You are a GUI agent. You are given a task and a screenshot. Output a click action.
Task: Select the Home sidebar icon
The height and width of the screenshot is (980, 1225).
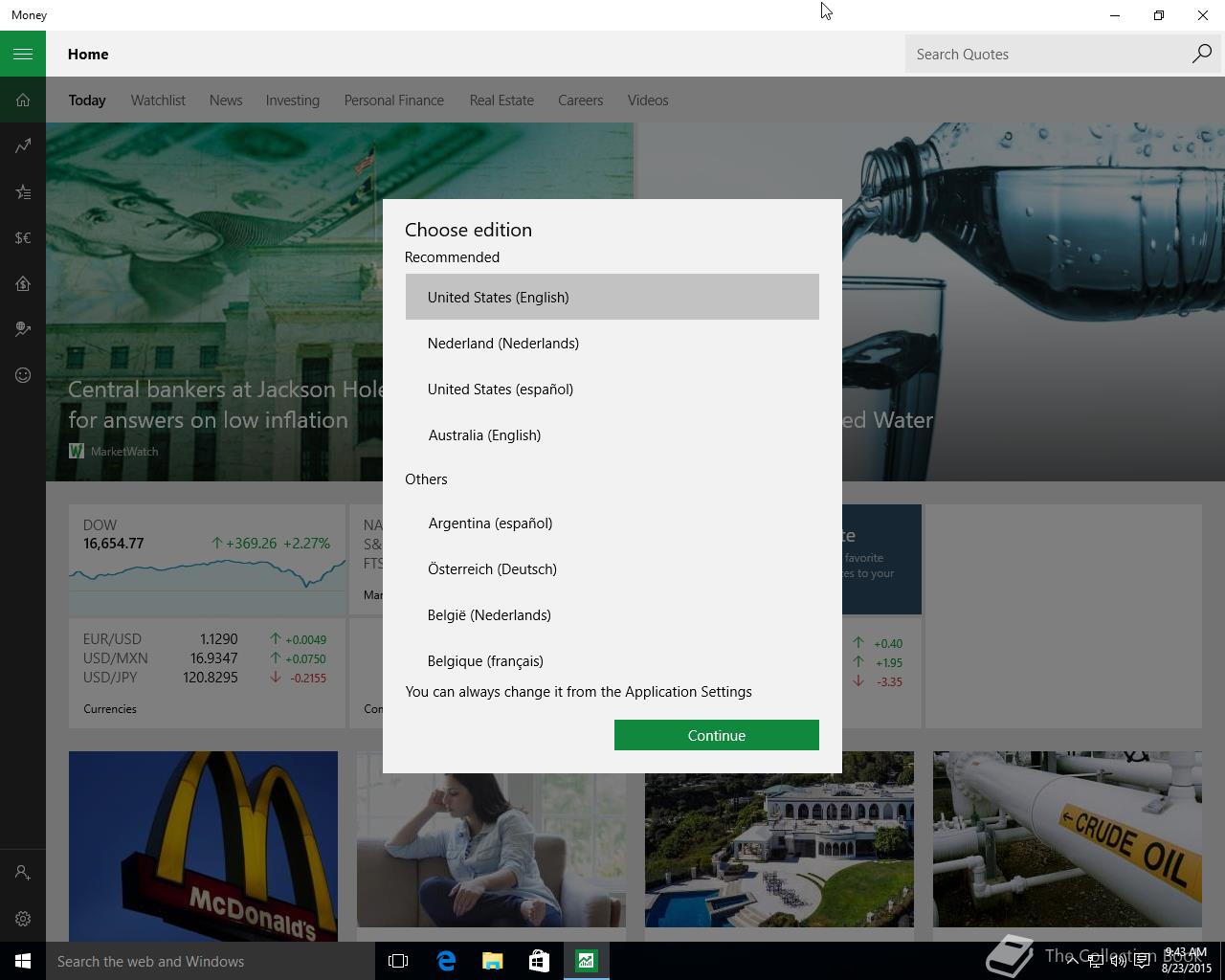point(23,100)
